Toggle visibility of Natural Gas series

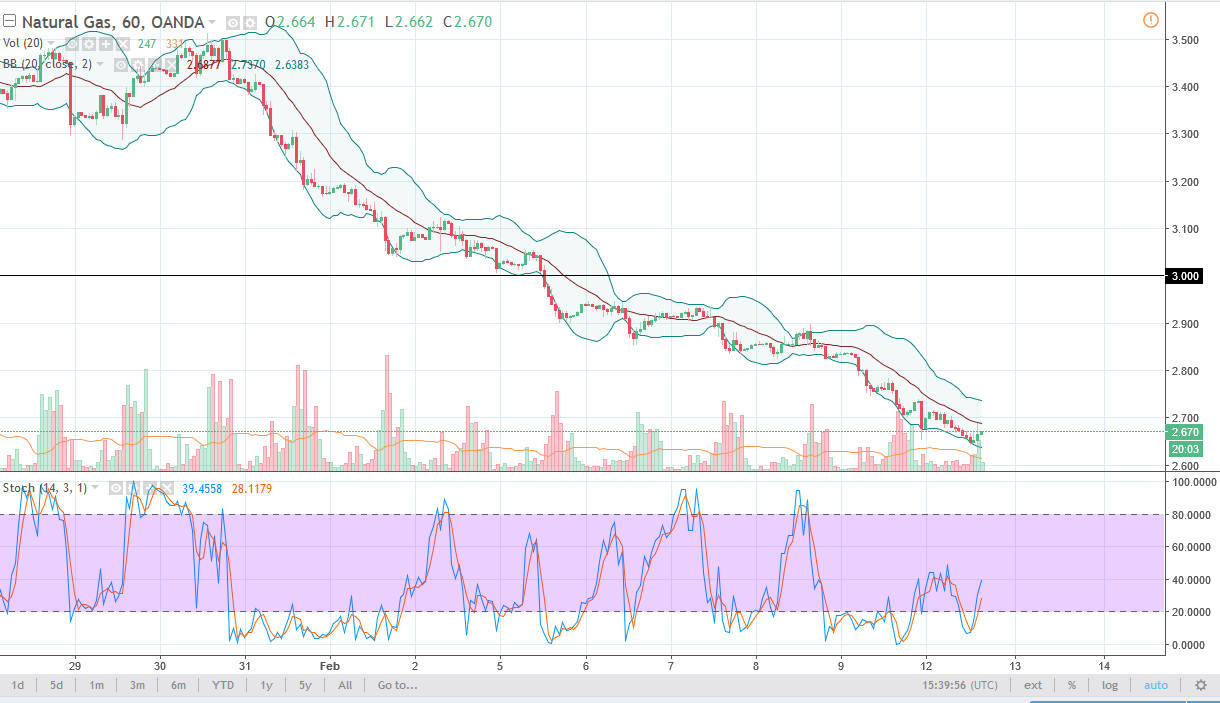coord(233,22)
